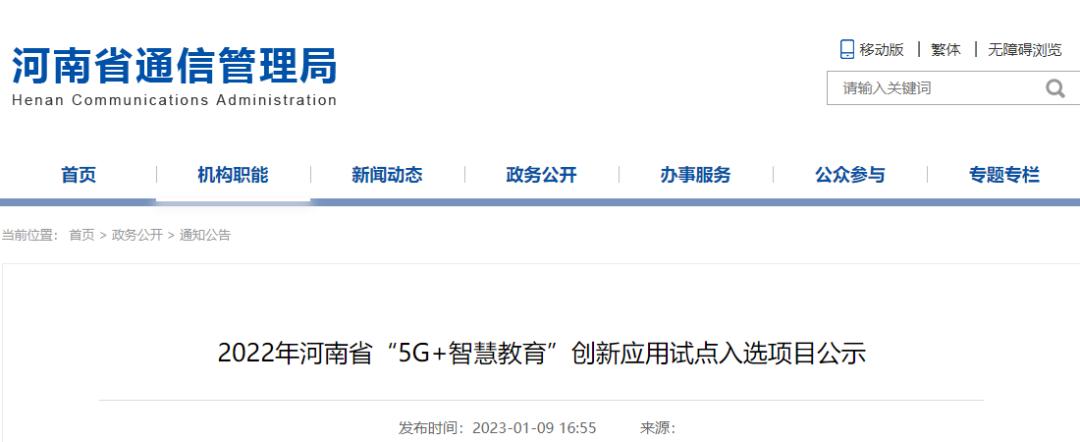Select 新闻动态 in the main menu

click(387, 175)
